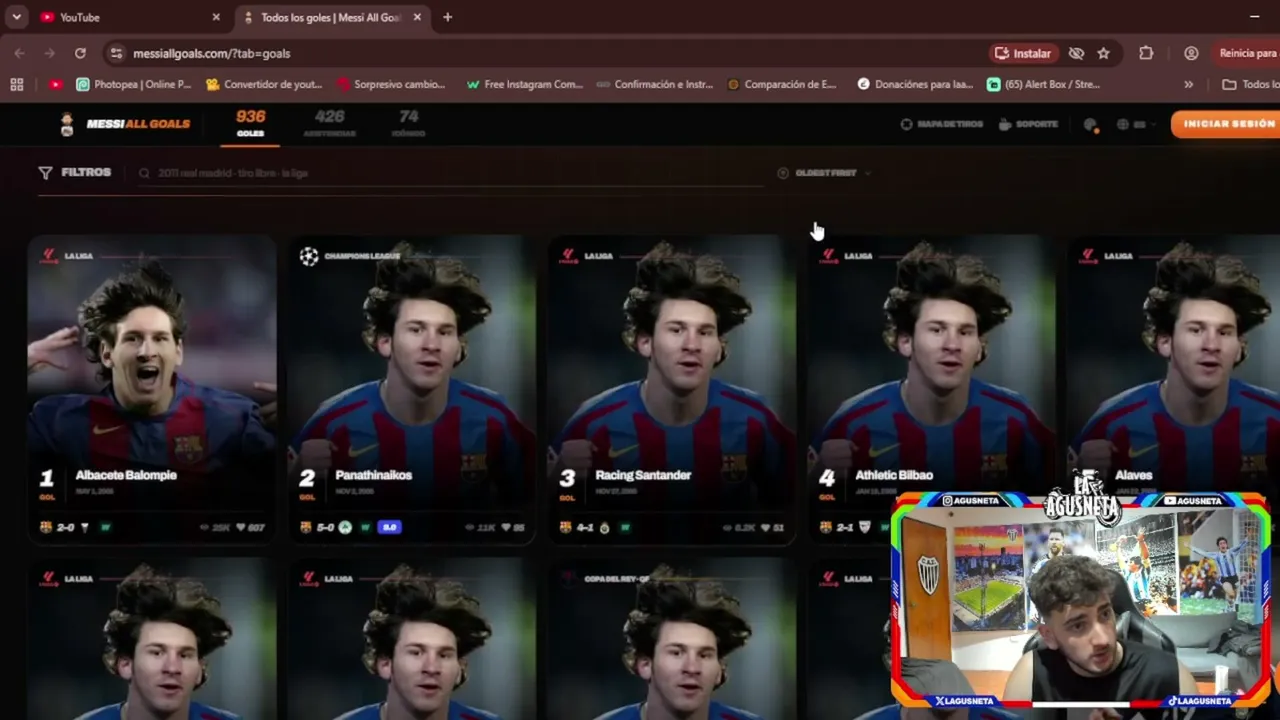The image size is (1280, 720).
Task: Open goal card 1 Albacete Balompie
Action: 152,390
